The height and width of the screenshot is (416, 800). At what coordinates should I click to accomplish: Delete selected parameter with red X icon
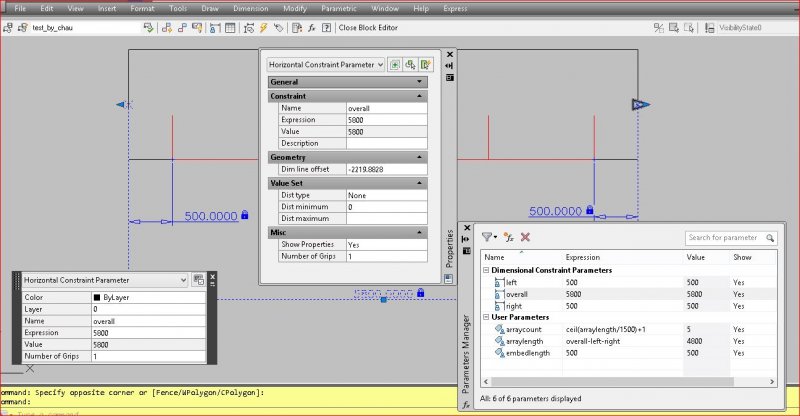pyautogui.click(x=525, y=237)
